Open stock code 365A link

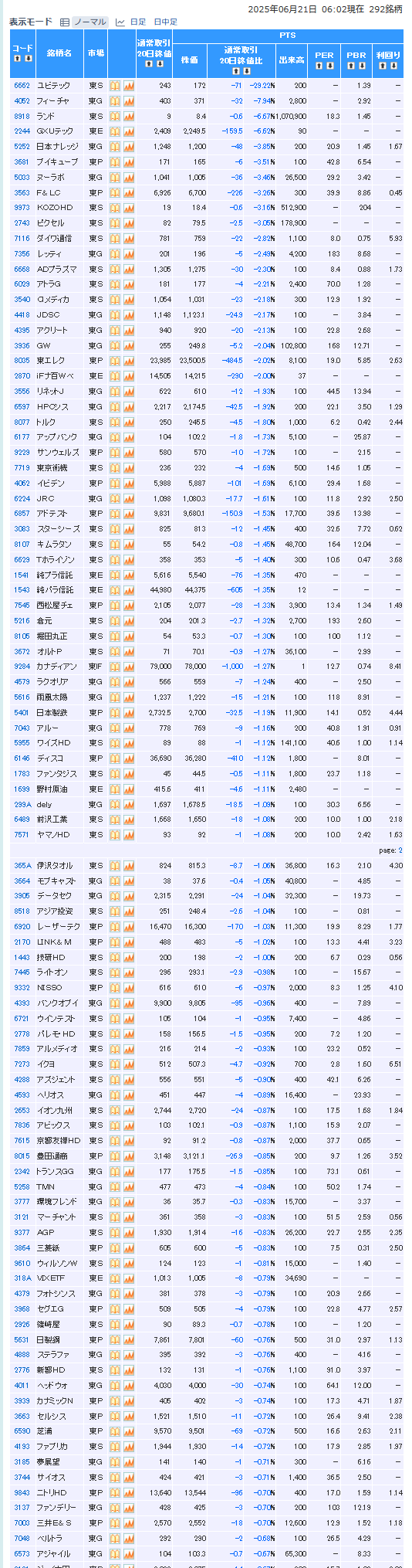coord(22,866)
